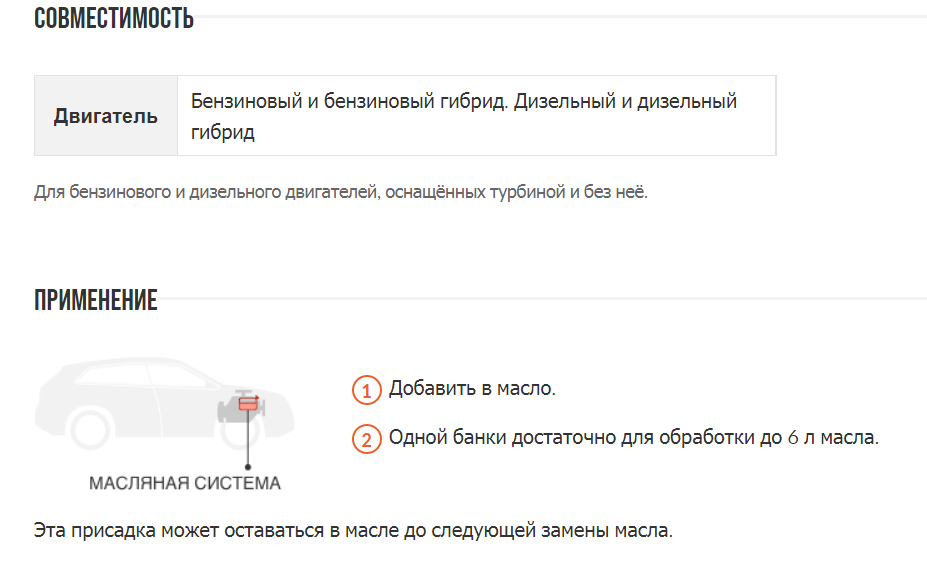The width and height of the screenshot is (927, 579).
Task: Click the Эта присадка может оставаться paragraph
Action: (x=353, y=530)
